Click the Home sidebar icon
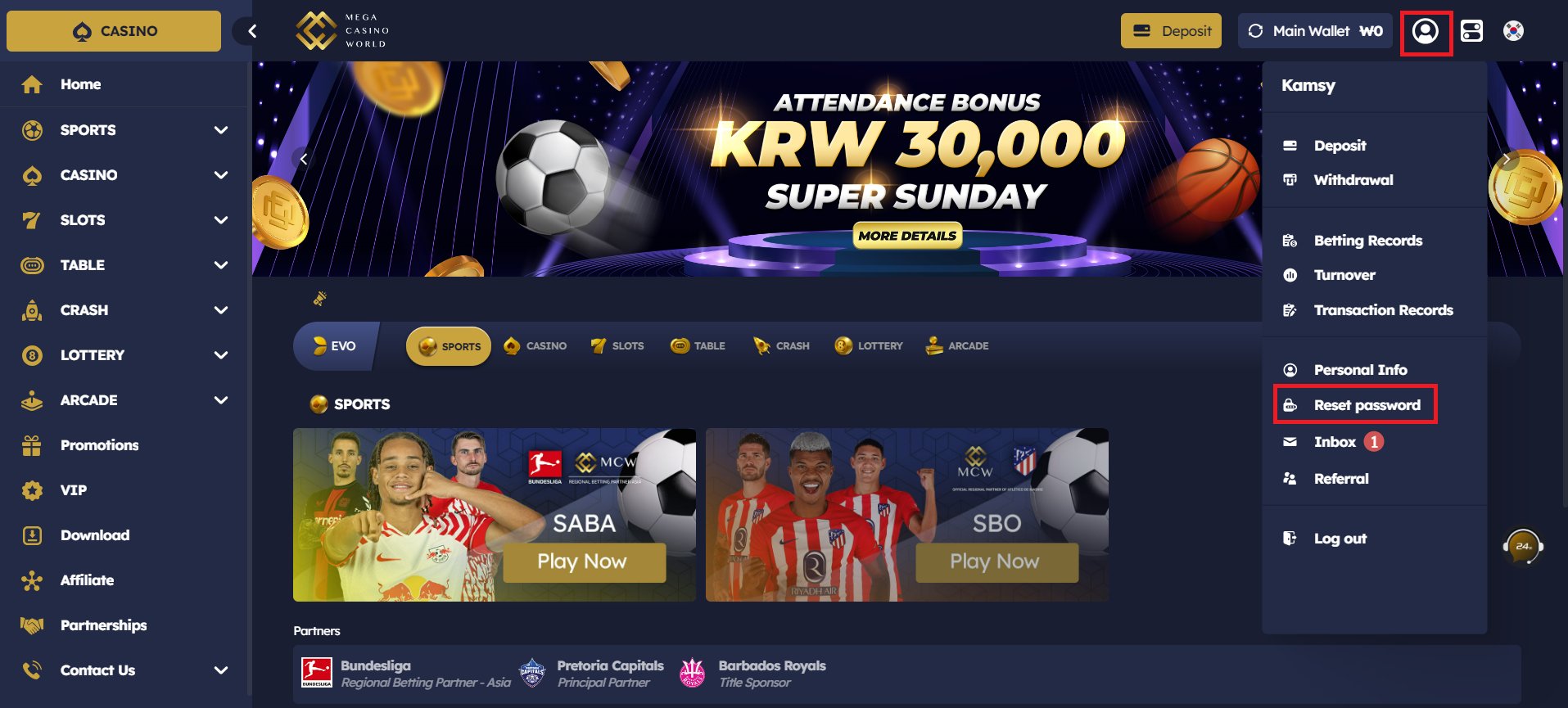 (x=32, y=84)
